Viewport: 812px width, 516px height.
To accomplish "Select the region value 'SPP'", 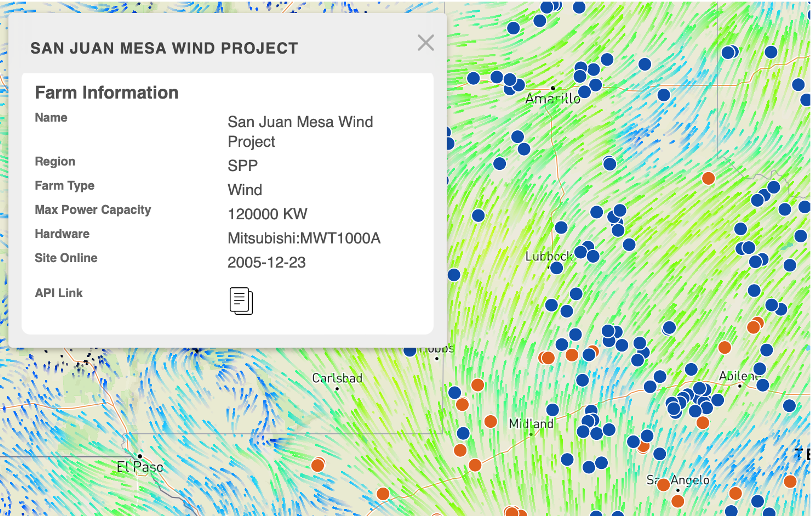I will coord(242,166).
